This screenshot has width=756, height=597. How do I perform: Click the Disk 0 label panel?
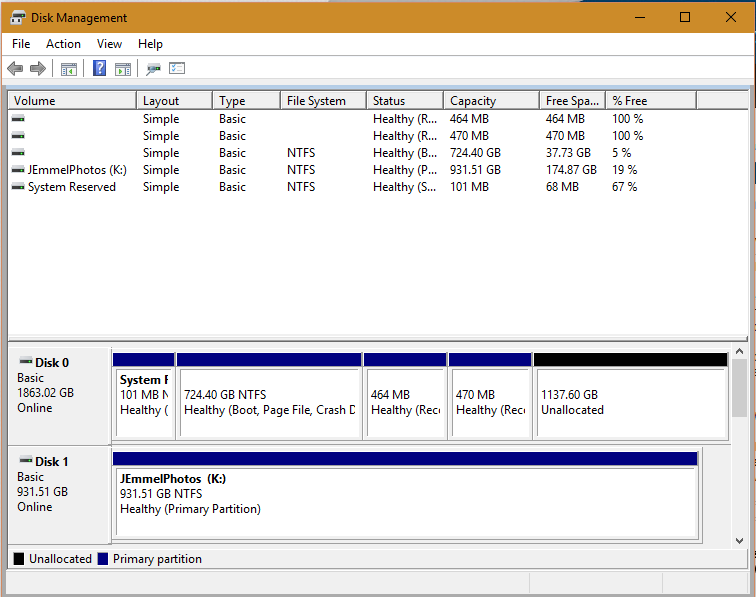coord(60,396)
